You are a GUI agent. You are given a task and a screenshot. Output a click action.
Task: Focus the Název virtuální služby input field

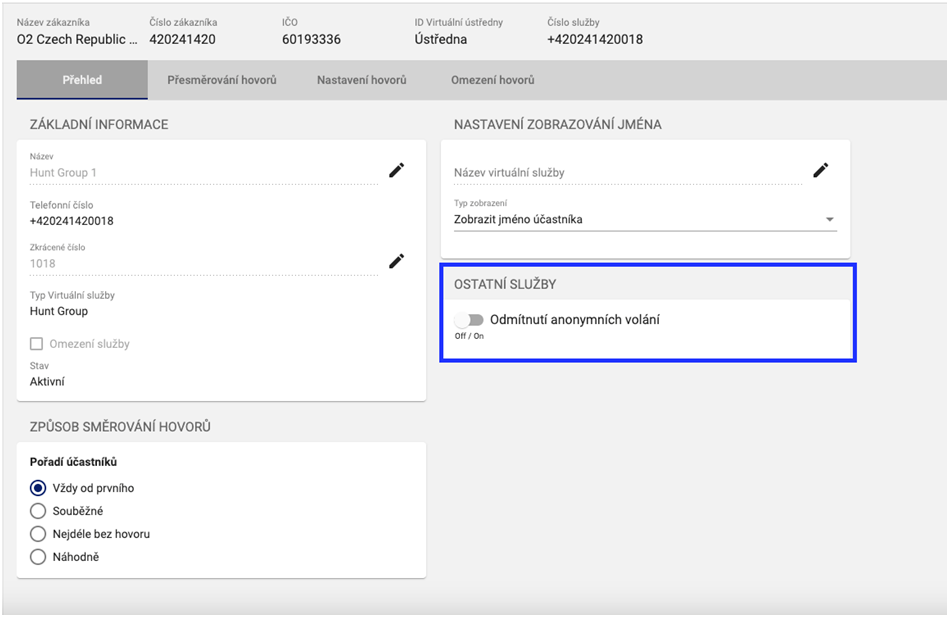pos(625,173)
